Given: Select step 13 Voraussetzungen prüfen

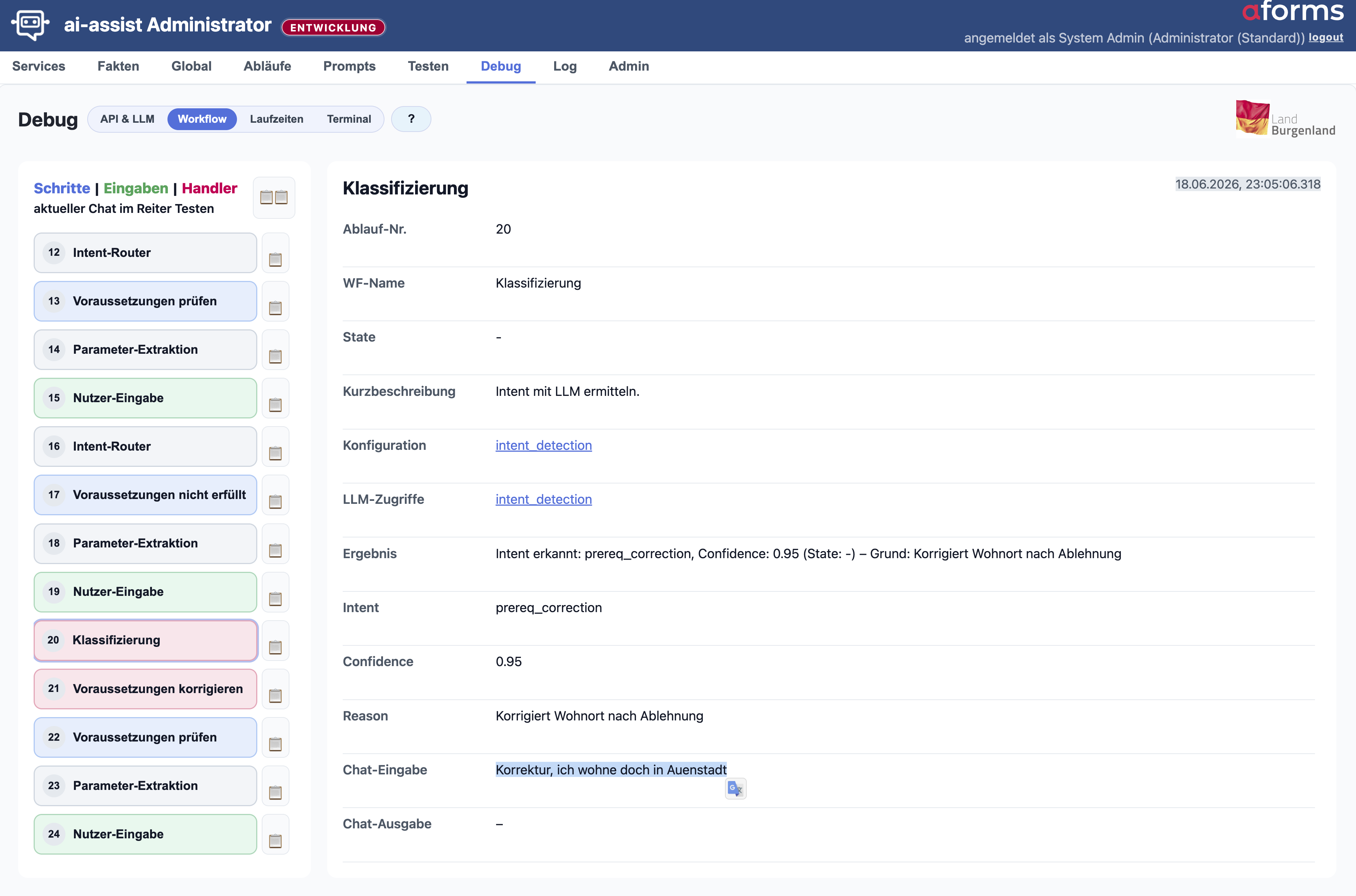Looking at the screenshot, I should click(145, 302).
